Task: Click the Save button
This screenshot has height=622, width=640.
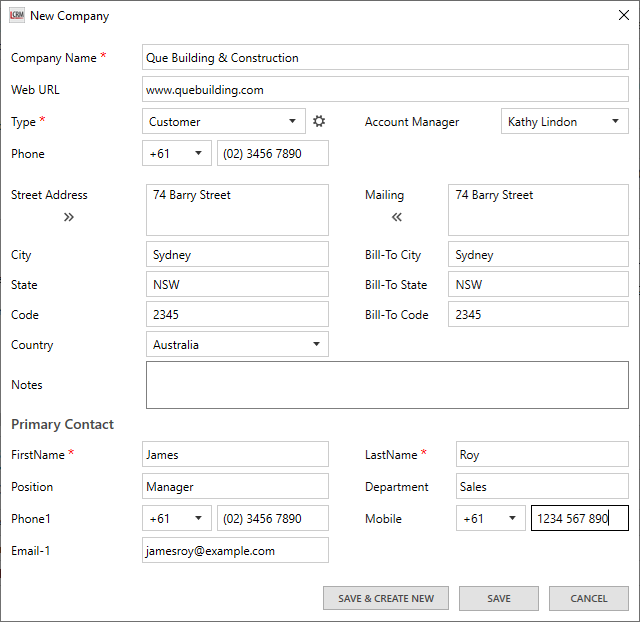Action: (x=499, y=599)
